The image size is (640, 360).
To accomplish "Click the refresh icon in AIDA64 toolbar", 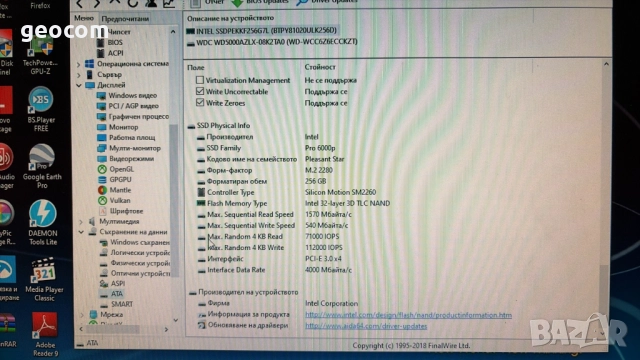I will (132, 4).
